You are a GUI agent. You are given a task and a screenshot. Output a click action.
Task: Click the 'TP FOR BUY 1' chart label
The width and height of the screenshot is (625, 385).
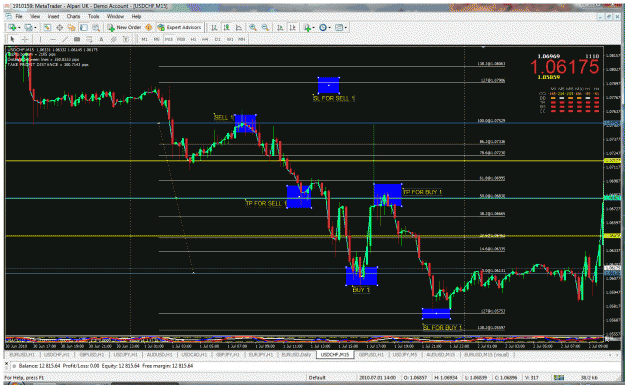(422, 192)
